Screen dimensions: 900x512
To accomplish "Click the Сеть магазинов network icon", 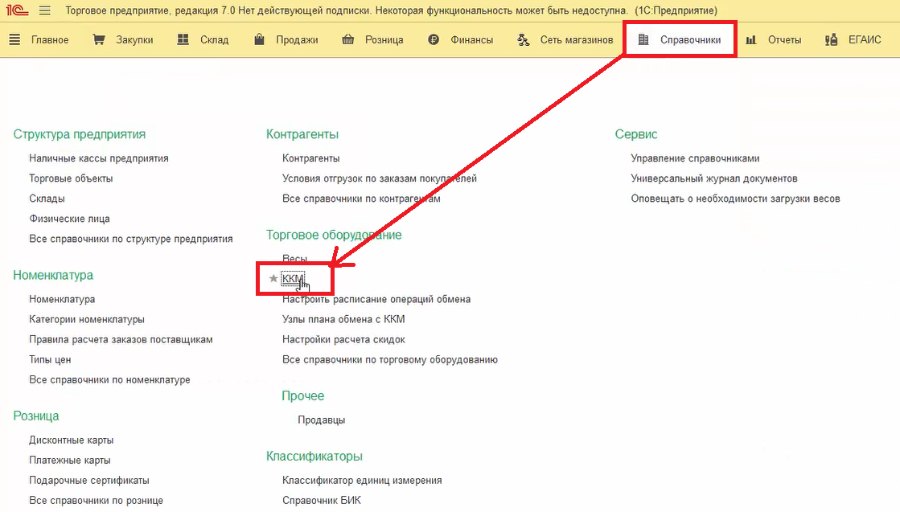I will click(523, 40).
